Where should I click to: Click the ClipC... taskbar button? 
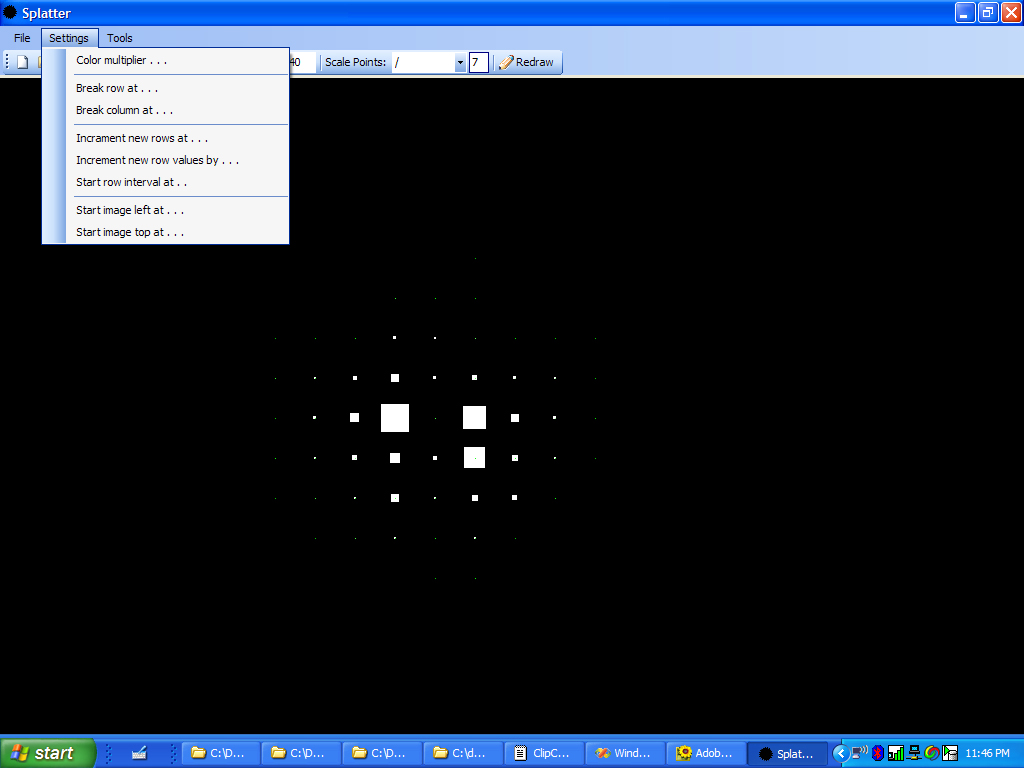click(544, 753)
